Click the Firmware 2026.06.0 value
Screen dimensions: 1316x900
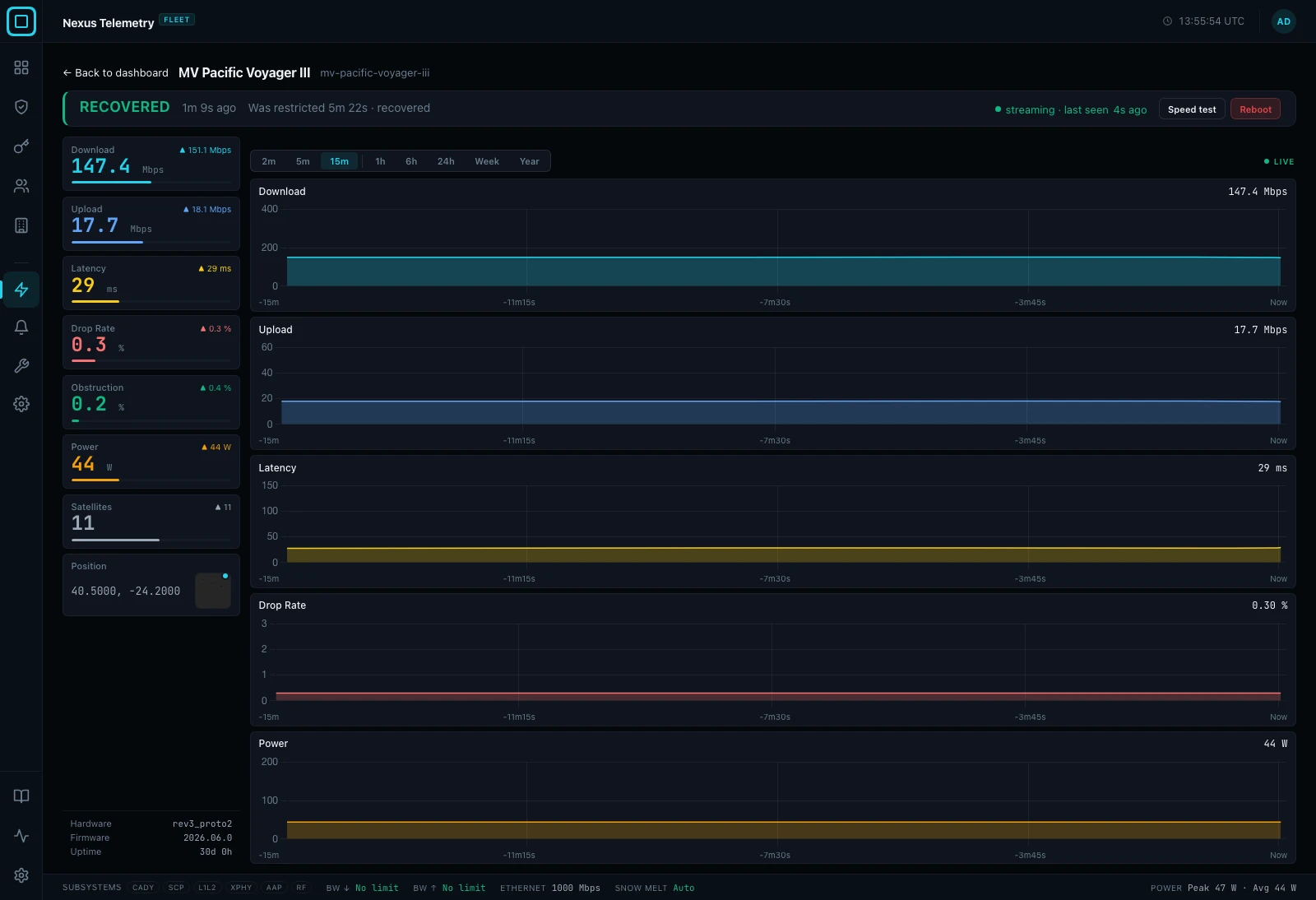coord(207,837)
